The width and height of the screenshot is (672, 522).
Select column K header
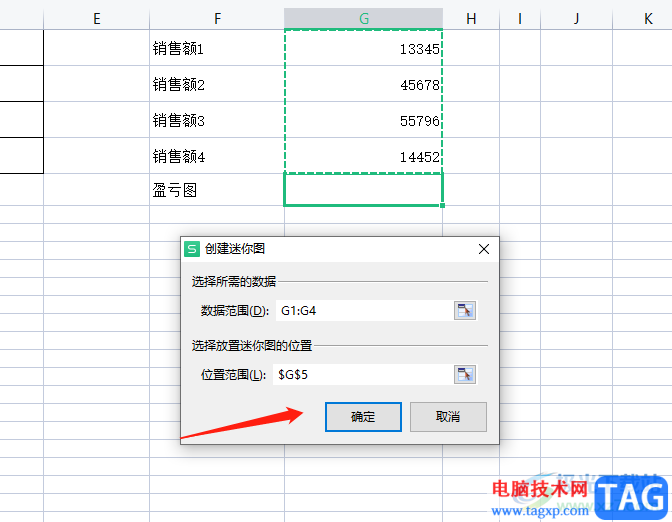[642, 18]
